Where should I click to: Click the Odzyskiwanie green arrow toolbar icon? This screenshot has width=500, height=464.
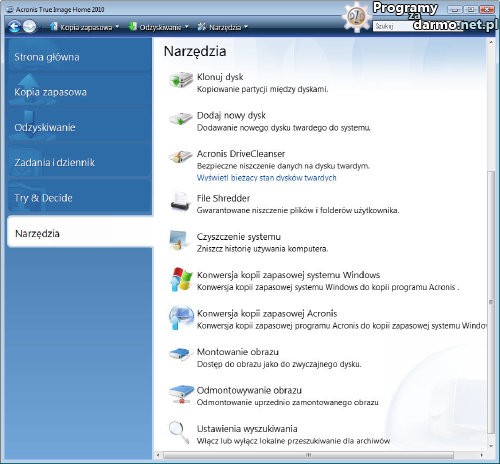133,26
